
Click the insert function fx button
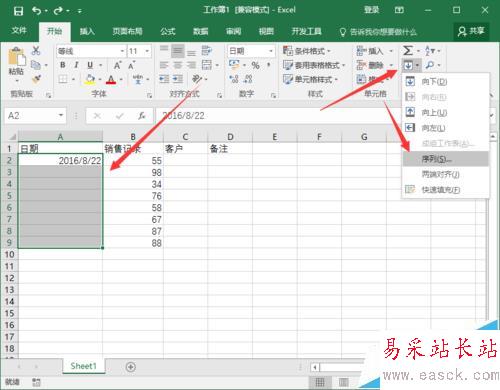pos(142,116)
